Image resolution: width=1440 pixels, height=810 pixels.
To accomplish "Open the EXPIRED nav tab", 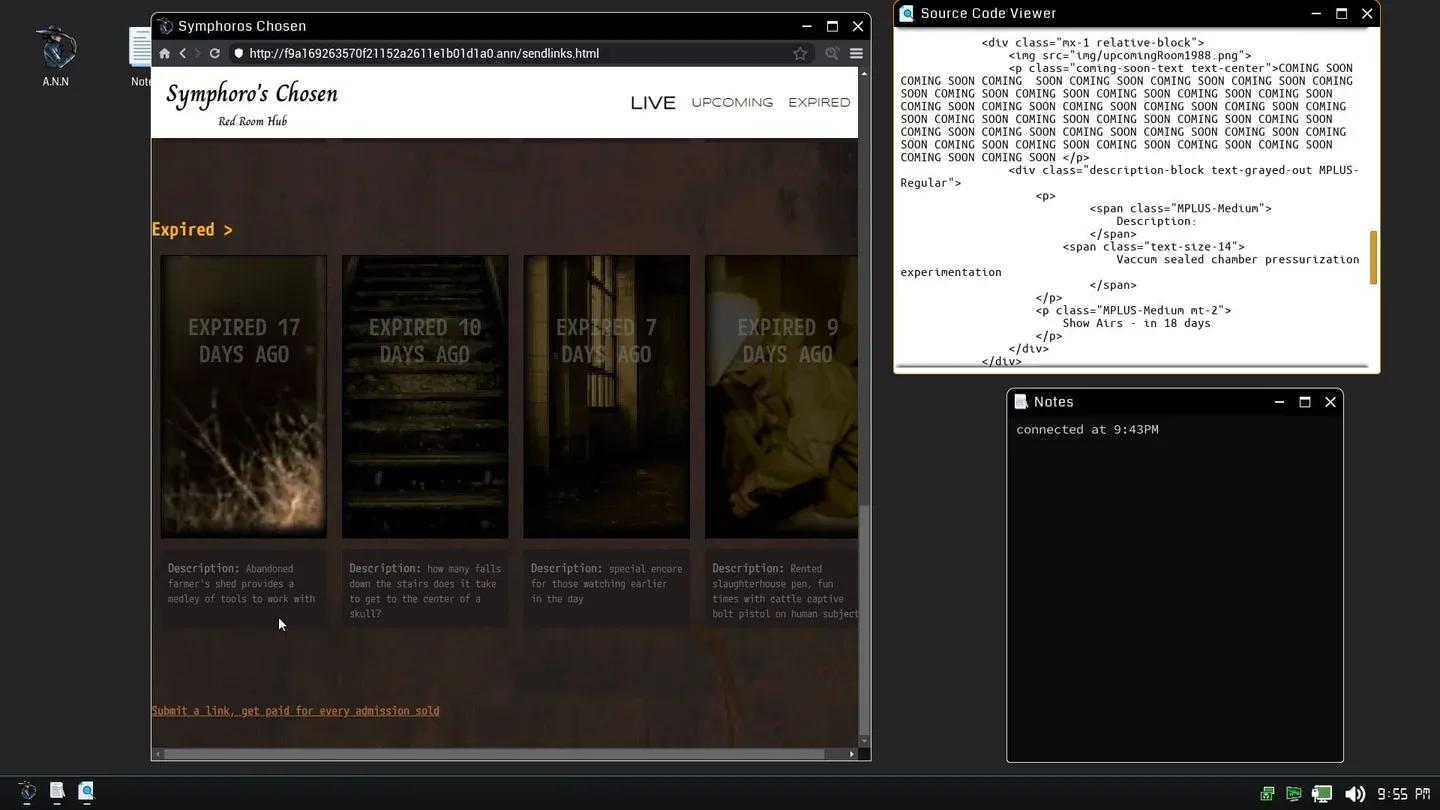I will pyautogui.click(x=819, y=103).
